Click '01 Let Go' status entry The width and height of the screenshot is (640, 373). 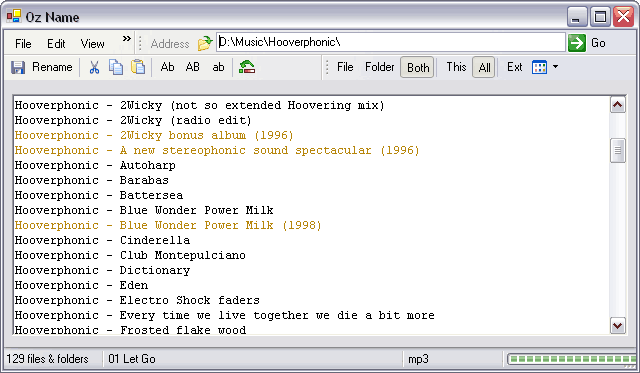click(x=132, y=359)
